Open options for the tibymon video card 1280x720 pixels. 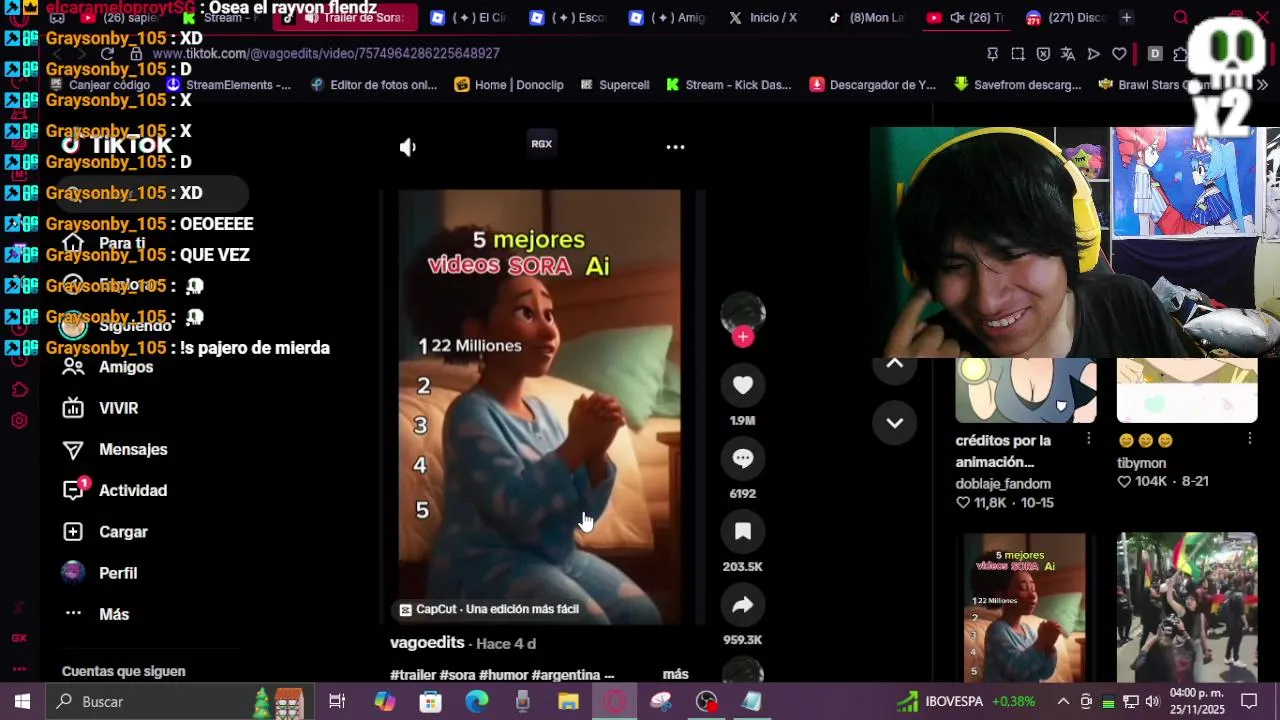1250,440
